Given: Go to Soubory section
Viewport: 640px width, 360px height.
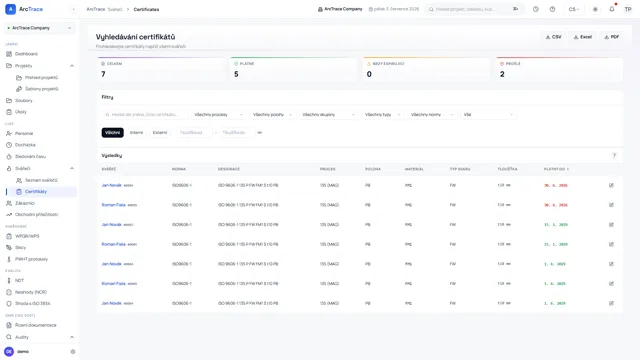Looking at the screenshot, I should [24, 100].
